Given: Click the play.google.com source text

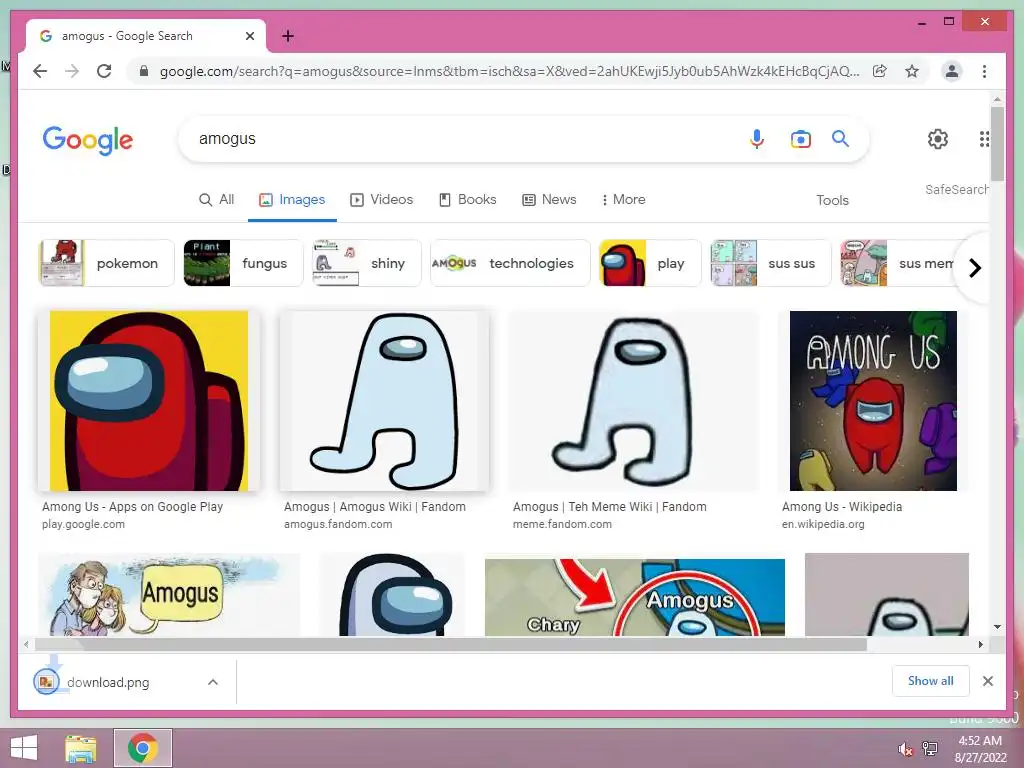Looking at the screenshot, I should click(x=83, y=524).
